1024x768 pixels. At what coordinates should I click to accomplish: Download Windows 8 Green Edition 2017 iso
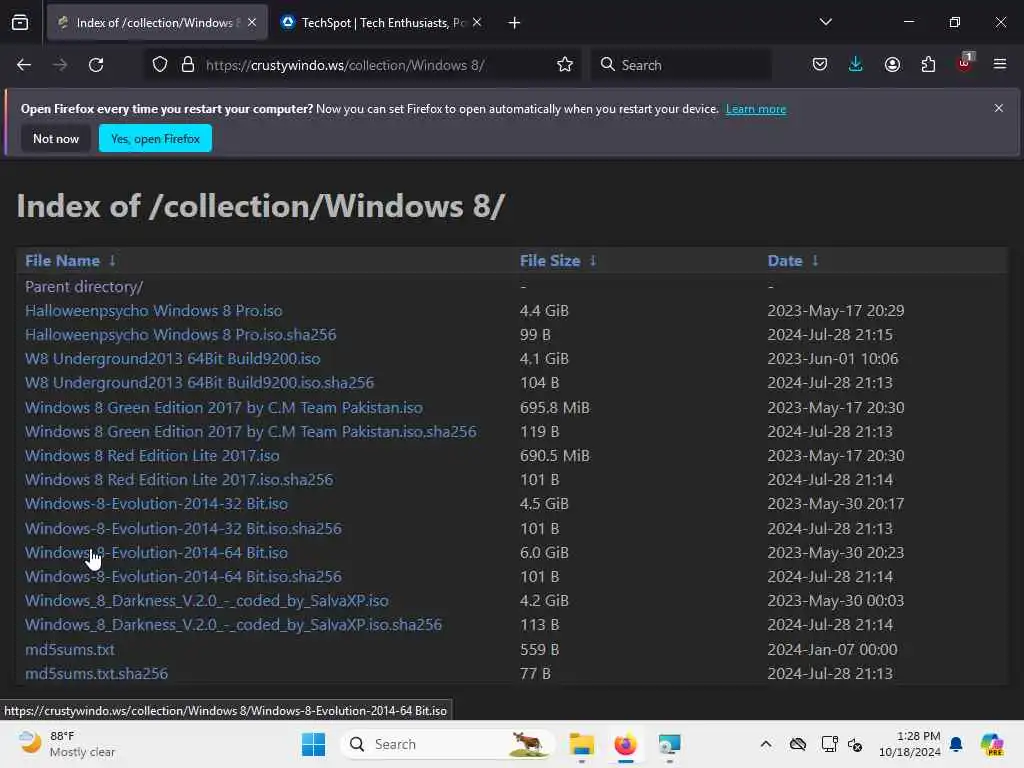(223, 408)
